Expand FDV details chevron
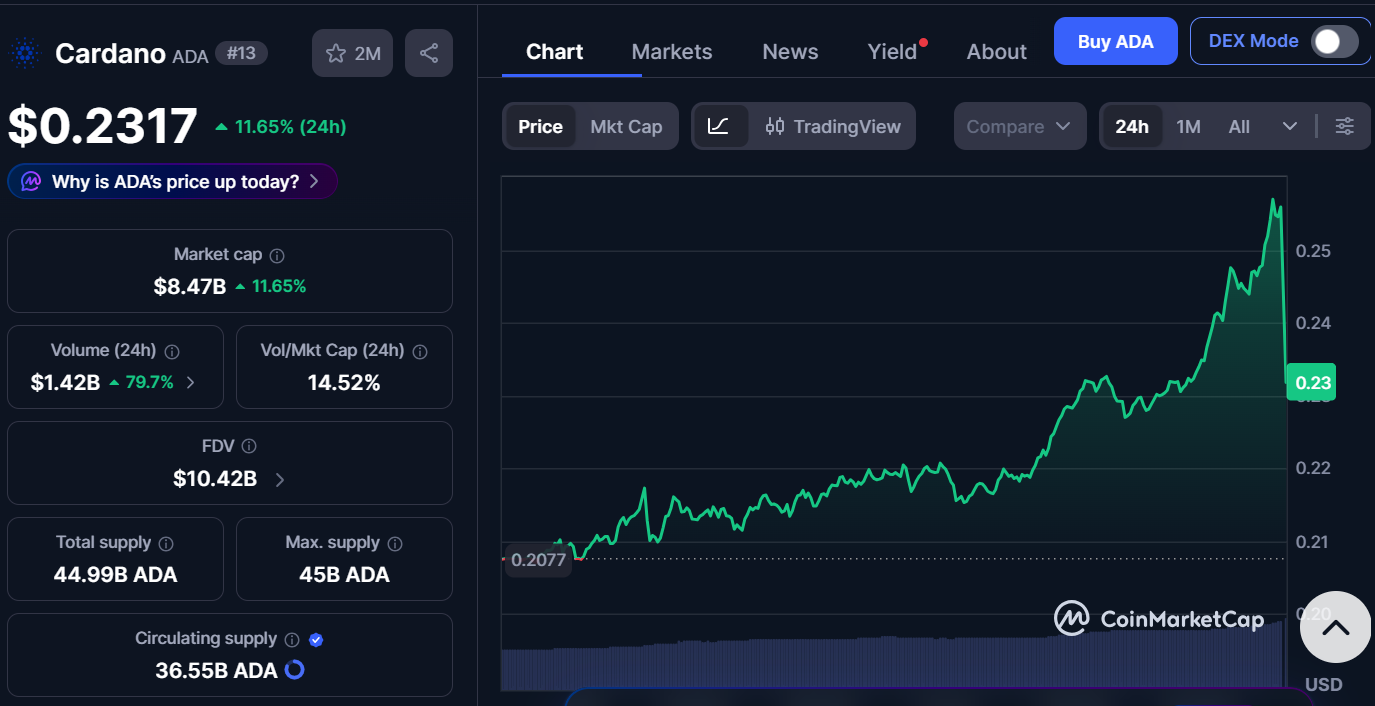1375x706 pixels. click(x=280, y=479)
